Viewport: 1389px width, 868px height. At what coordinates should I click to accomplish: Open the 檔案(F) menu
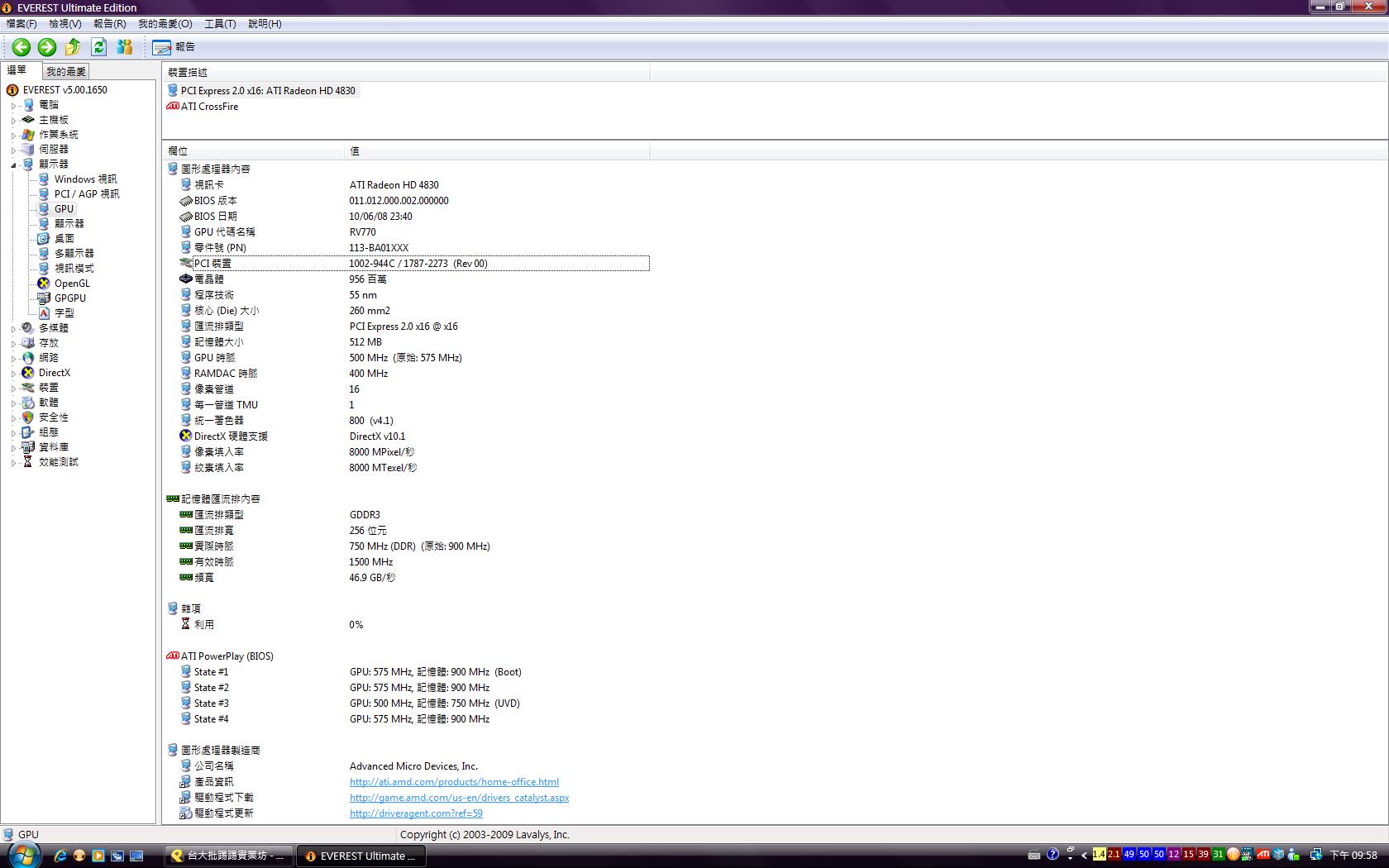21,24
